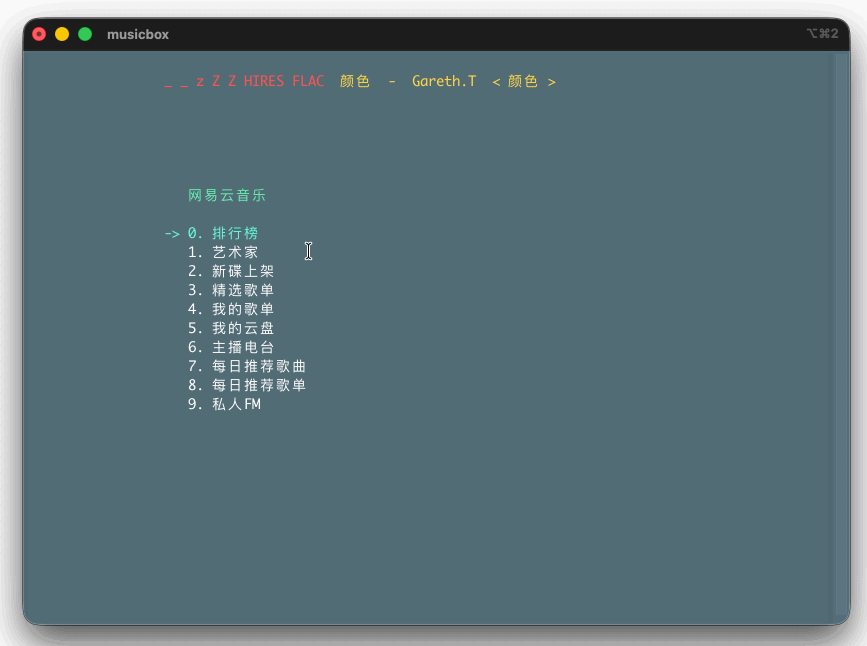Select menu item 0. 排行榜
This screenshot has height=646, width=867.
point(223,233)
